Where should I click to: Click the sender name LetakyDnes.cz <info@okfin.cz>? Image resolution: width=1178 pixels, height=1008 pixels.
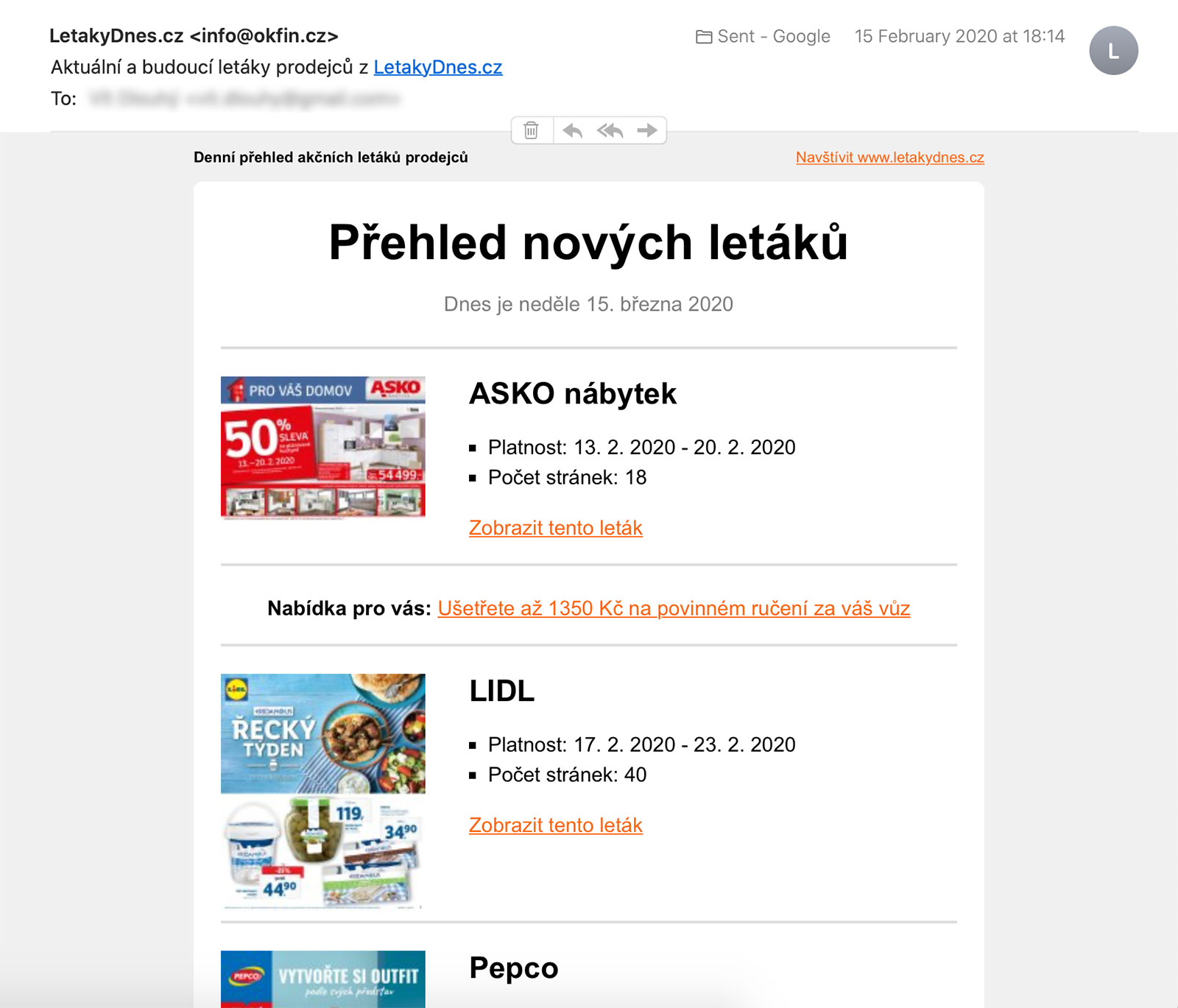click(194, 36)
